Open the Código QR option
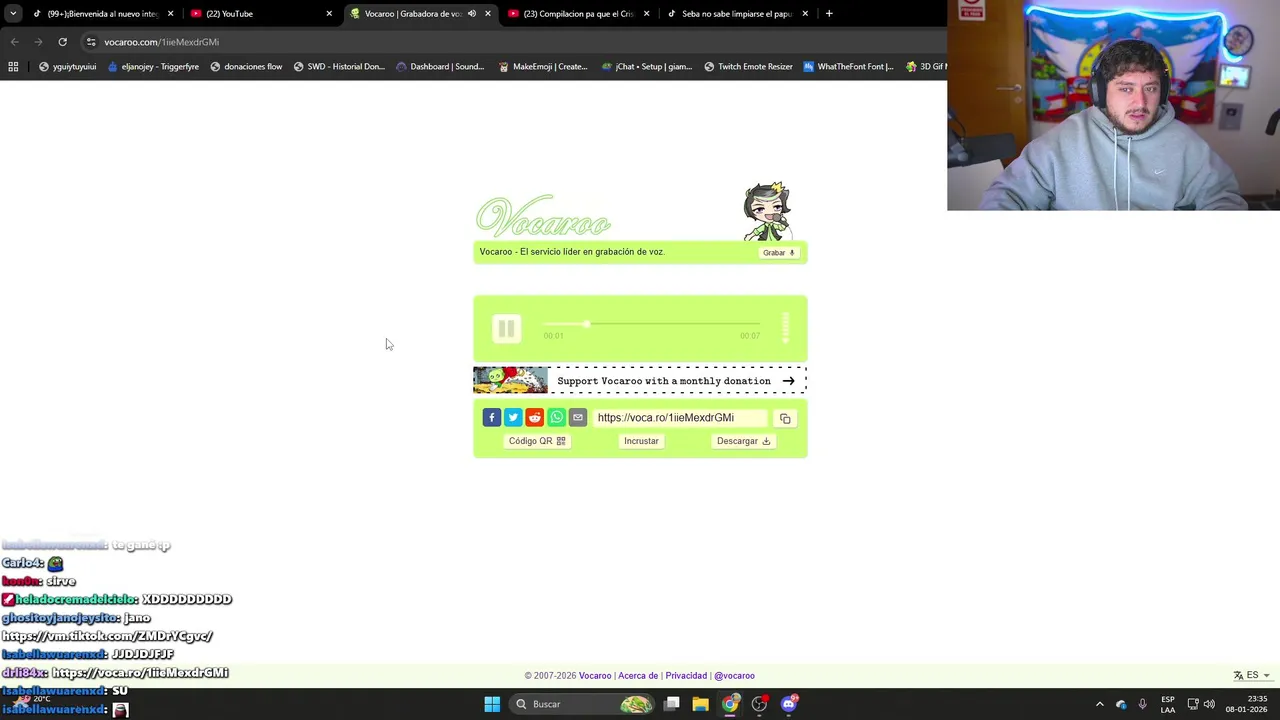This screenshot has width=1280, height=720. pyautogui.click(x=537, y=441)
